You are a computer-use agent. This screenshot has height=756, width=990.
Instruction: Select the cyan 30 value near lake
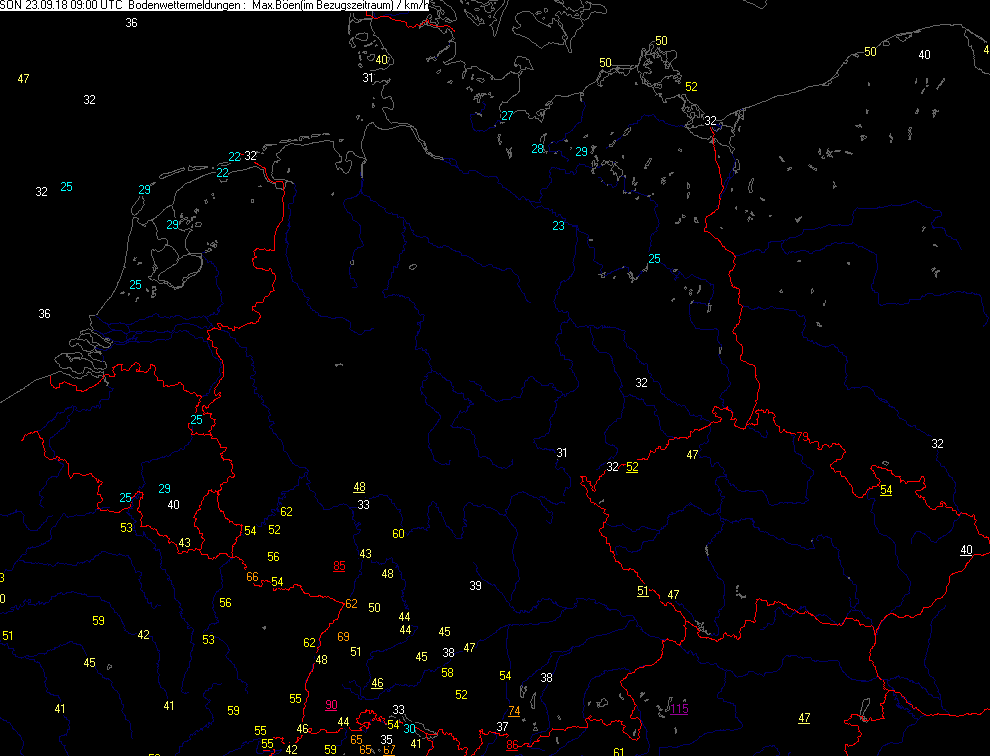point(410,728)
